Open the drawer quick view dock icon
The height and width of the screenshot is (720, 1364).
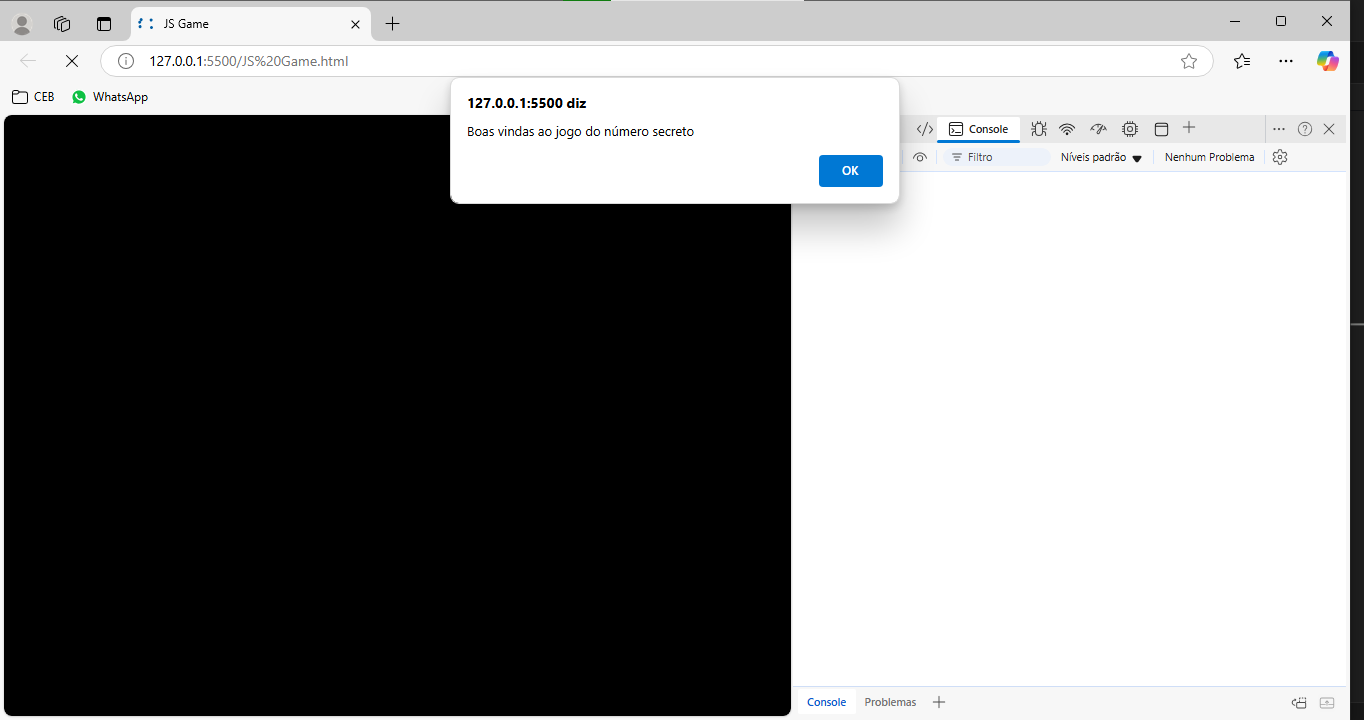1300,703
